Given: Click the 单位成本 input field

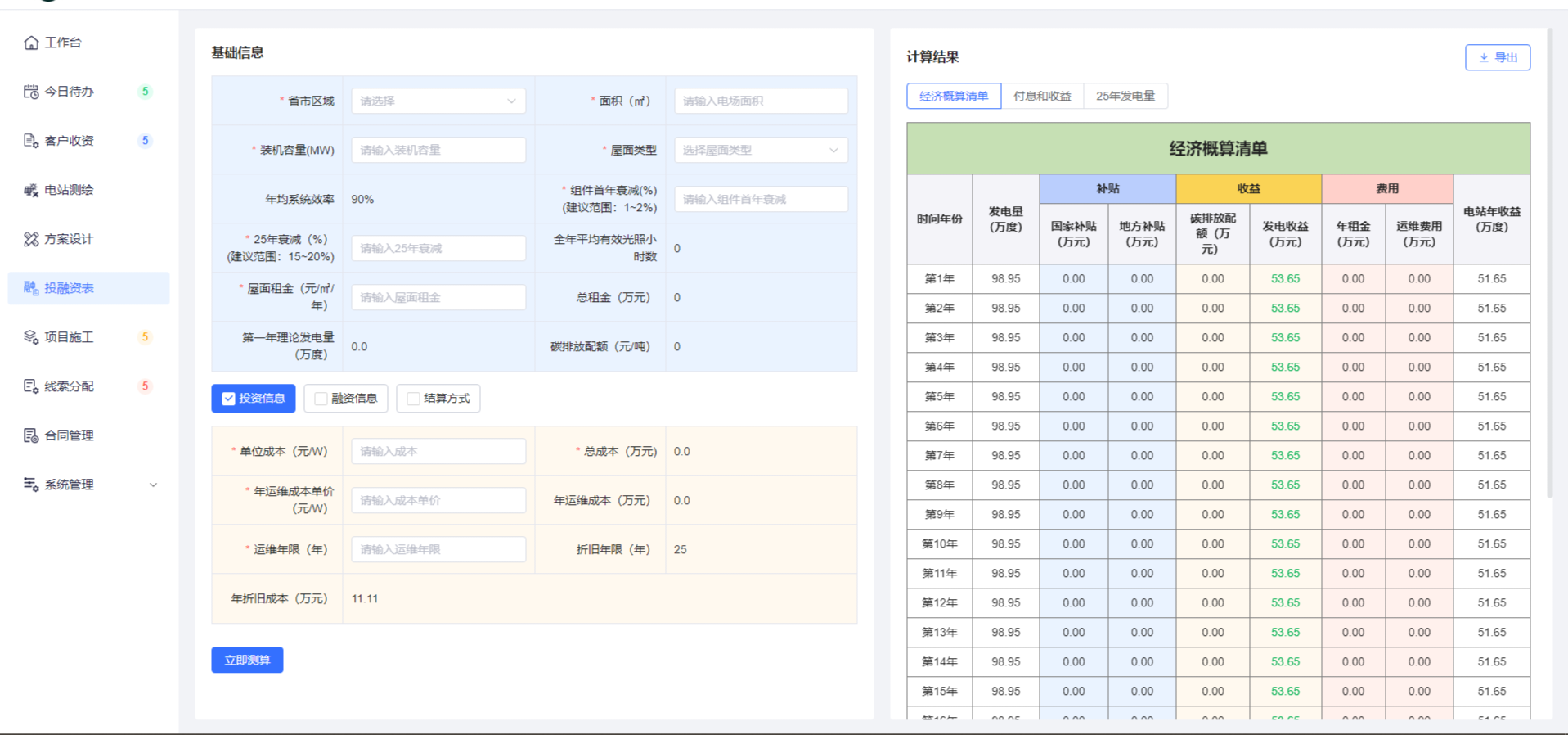Looking at the screenshot, I should click(438, 451).
